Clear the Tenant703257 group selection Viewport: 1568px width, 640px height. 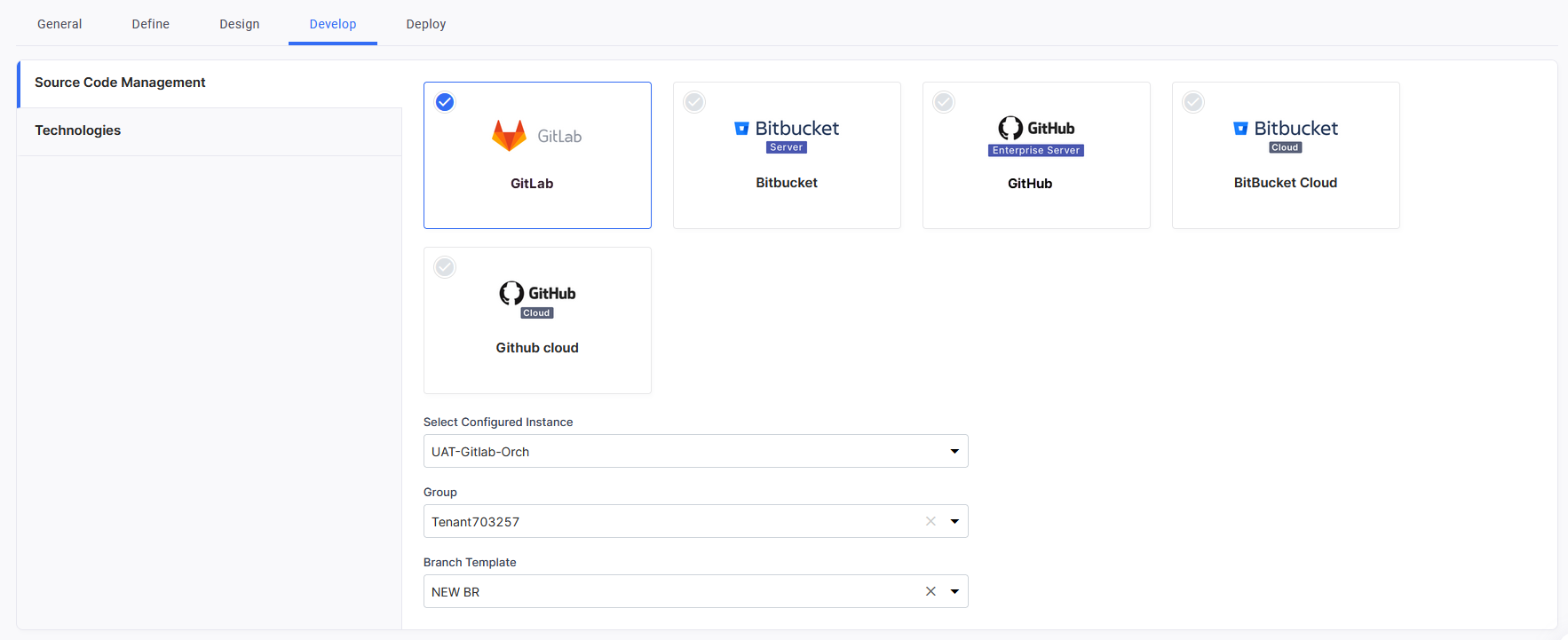(931, 521)
